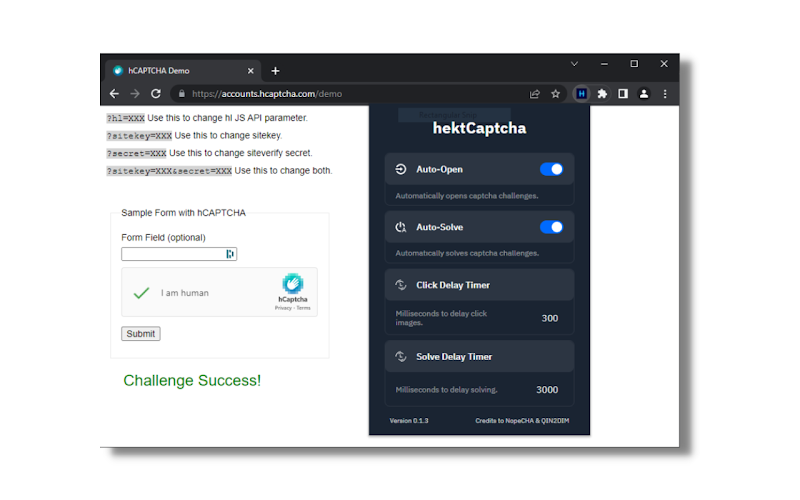800x500 pixels.
Task: Click Sample Form with hCAPTCHA legend
Action: [x=183, y=213]
